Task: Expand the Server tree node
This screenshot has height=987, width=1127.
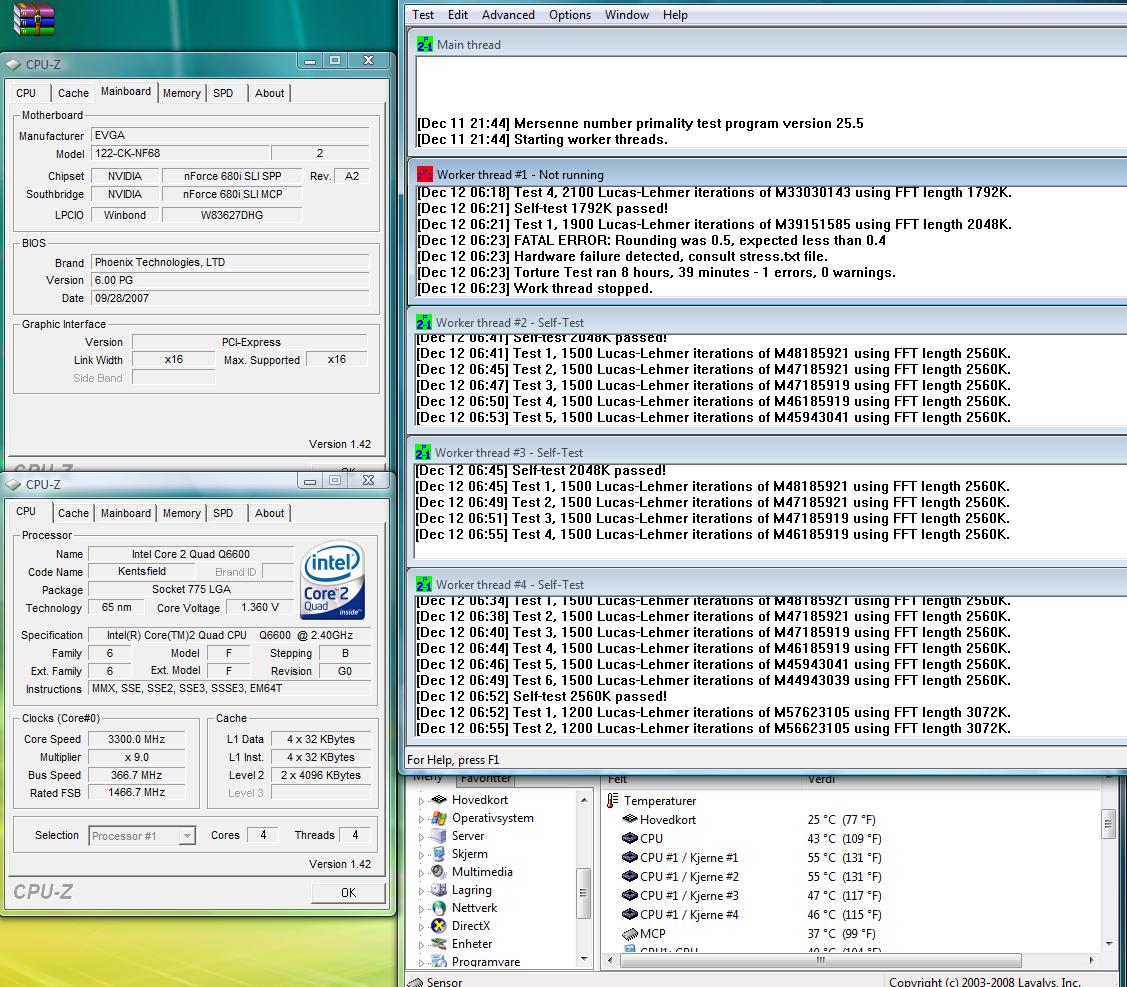Action: pyautogui.click(x=421, y=836)
